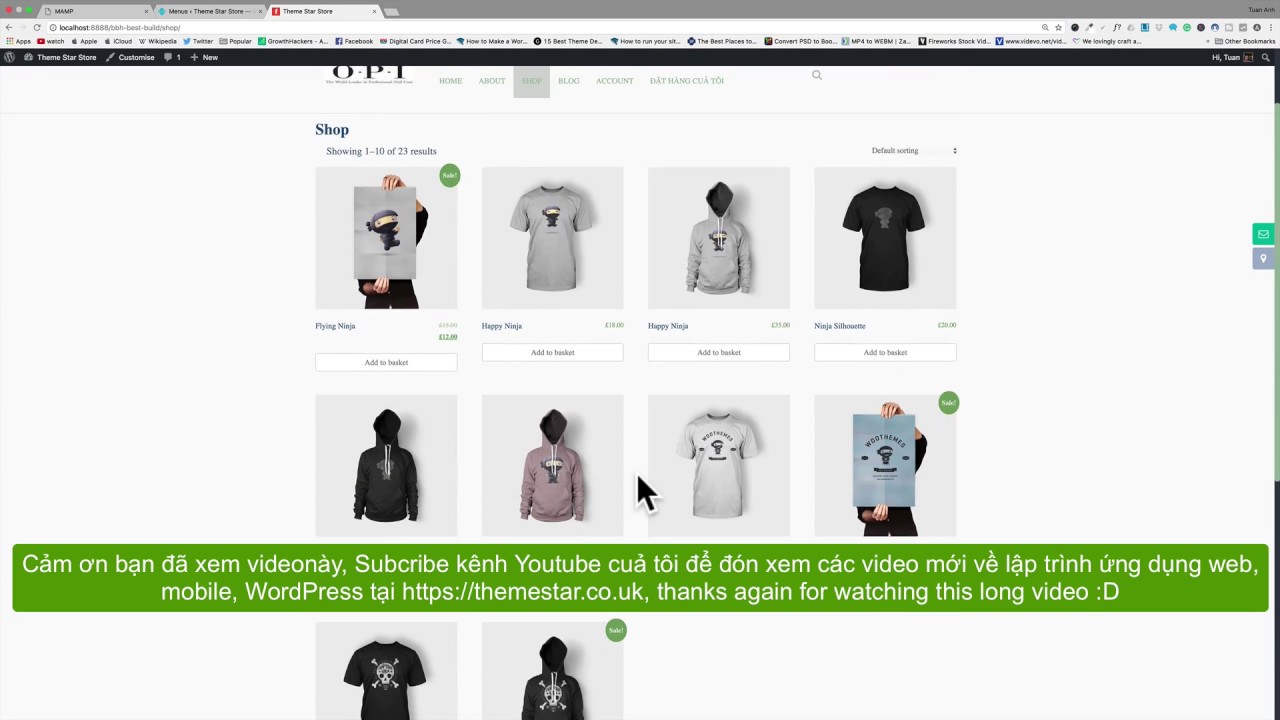Click the Flying Ninja product title

(x=335, y=326)
